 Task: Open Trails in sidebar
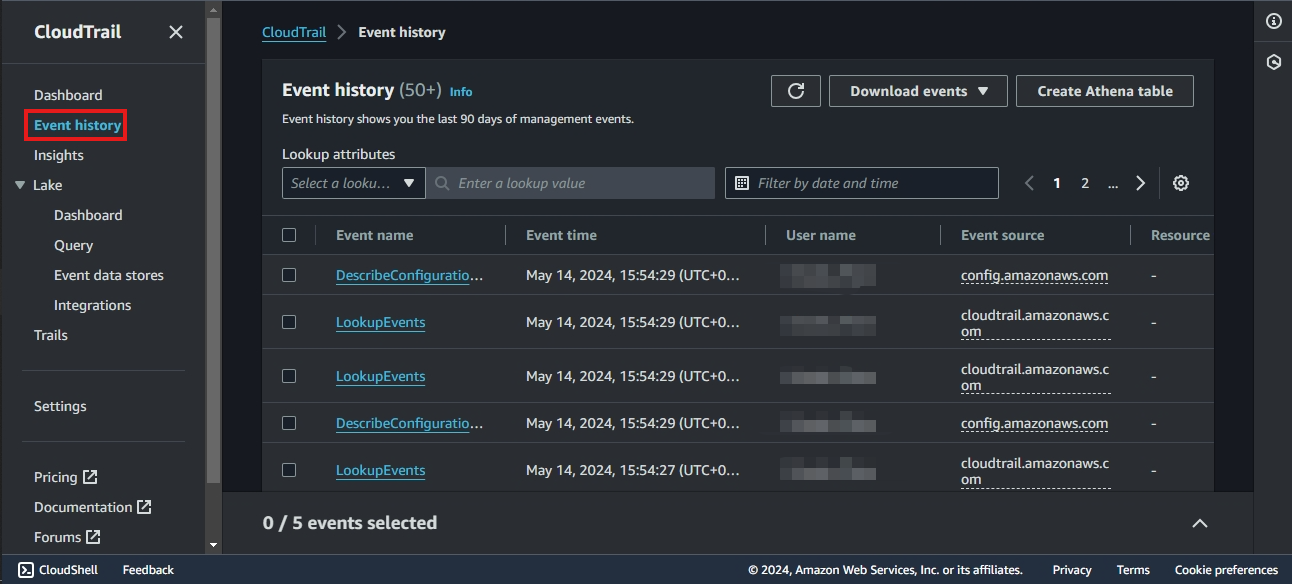pos(51,335)
